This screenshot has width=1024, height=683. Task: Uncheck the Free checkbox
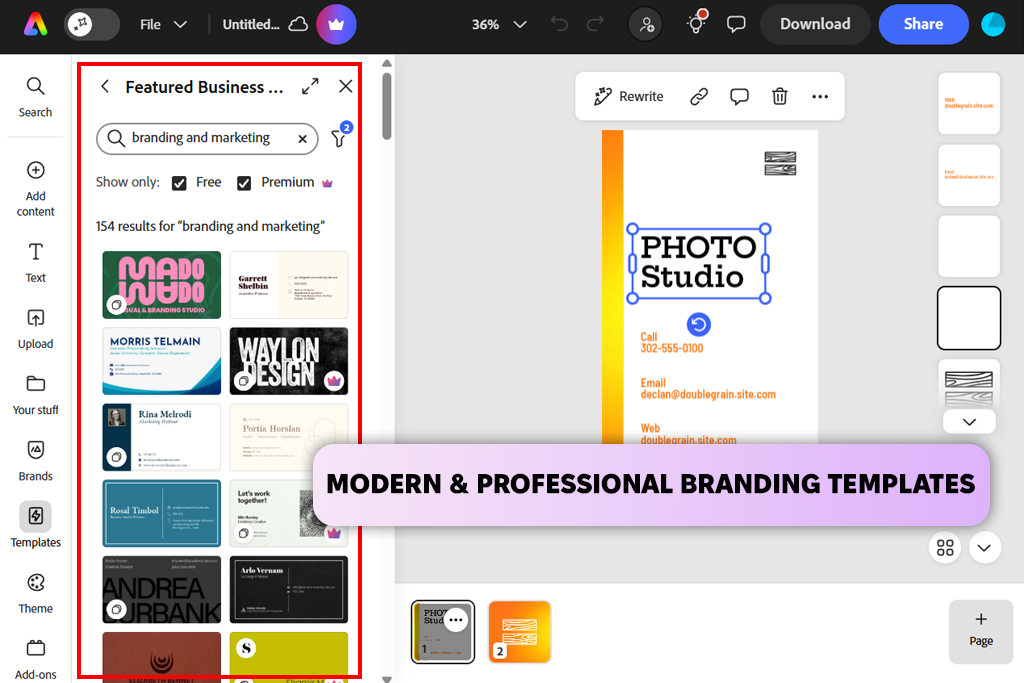click(x=179, y=183)
